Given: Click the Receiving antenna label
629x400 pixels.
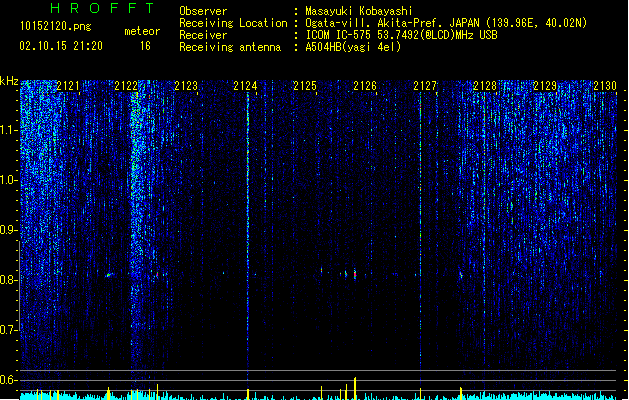Looking at the screenshot, I should pyautogui.click(x=230, y=47).
